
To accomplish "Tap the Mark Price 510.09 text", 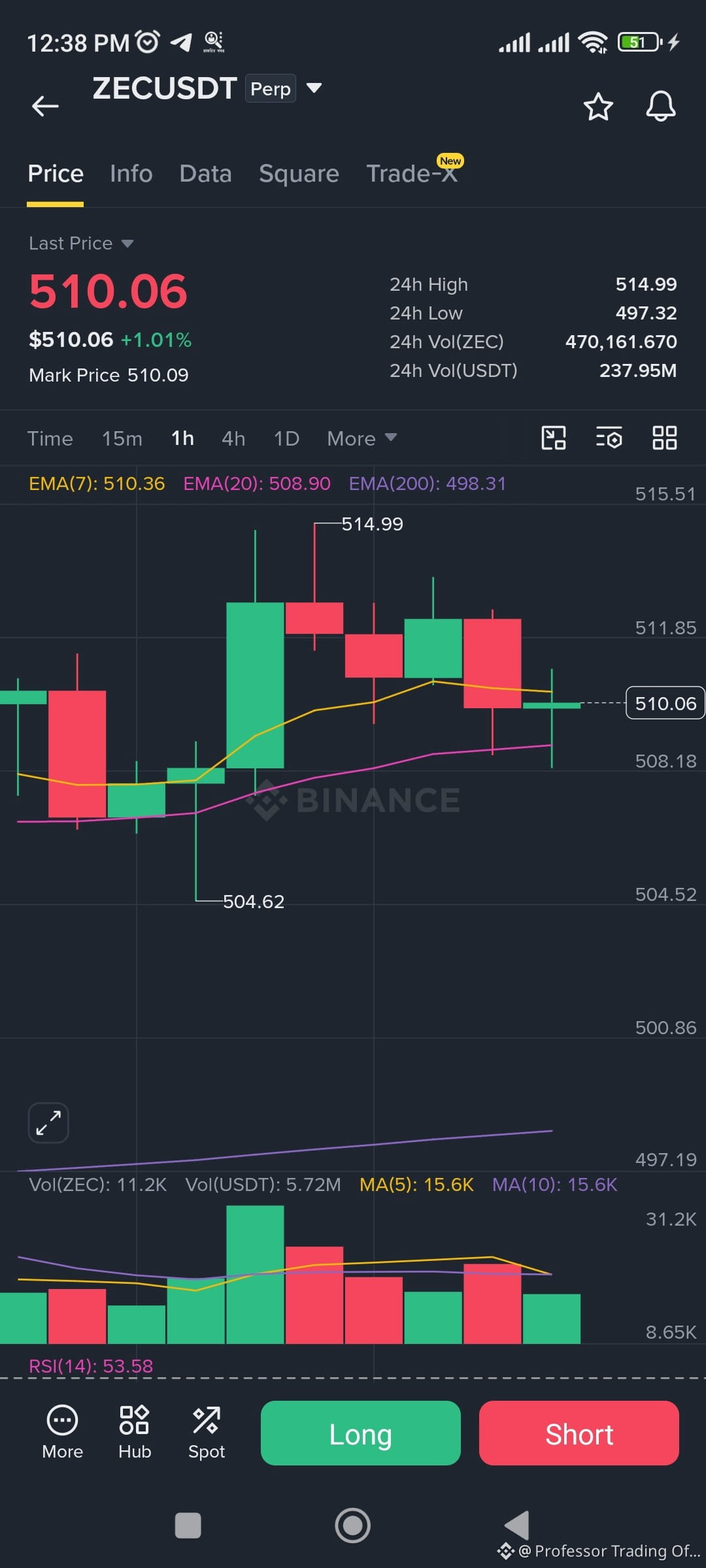I will 109,375.
